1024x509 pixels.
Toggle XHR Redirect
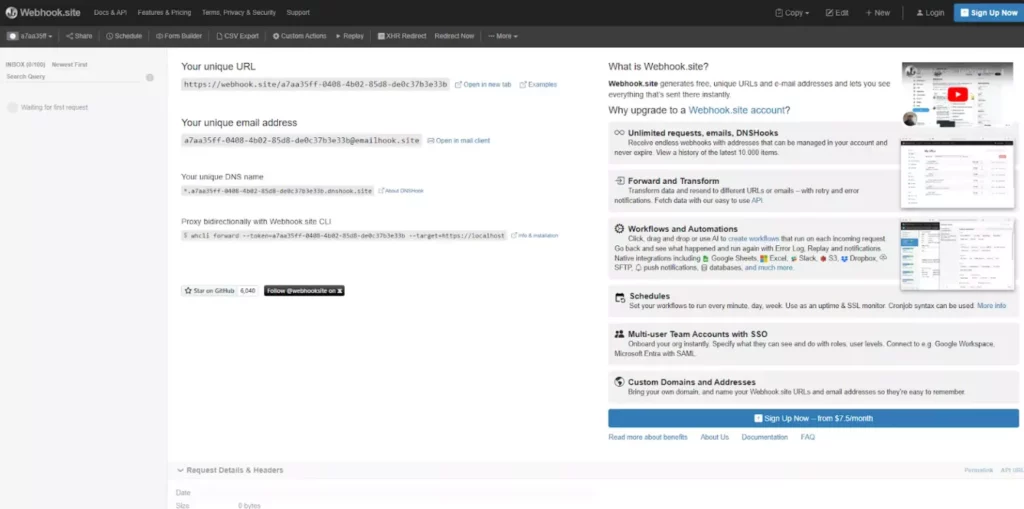[x=402, y=36]
